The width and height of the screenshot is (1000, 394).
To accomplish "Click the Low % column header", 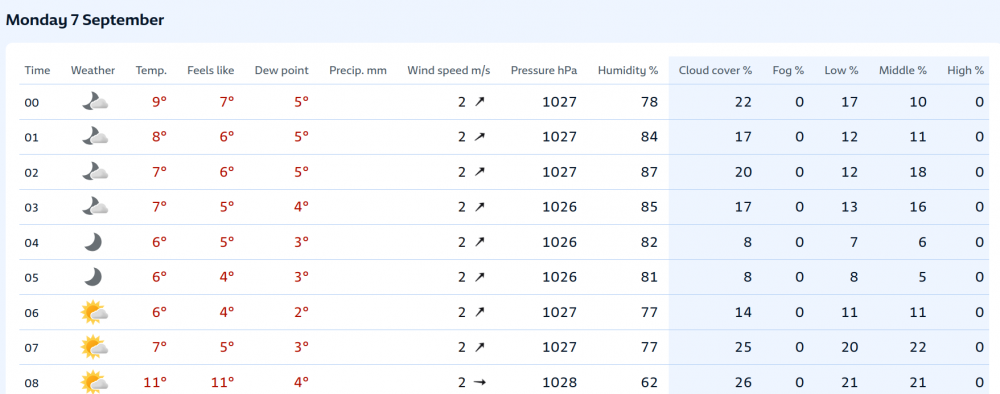I will (841, 70).
